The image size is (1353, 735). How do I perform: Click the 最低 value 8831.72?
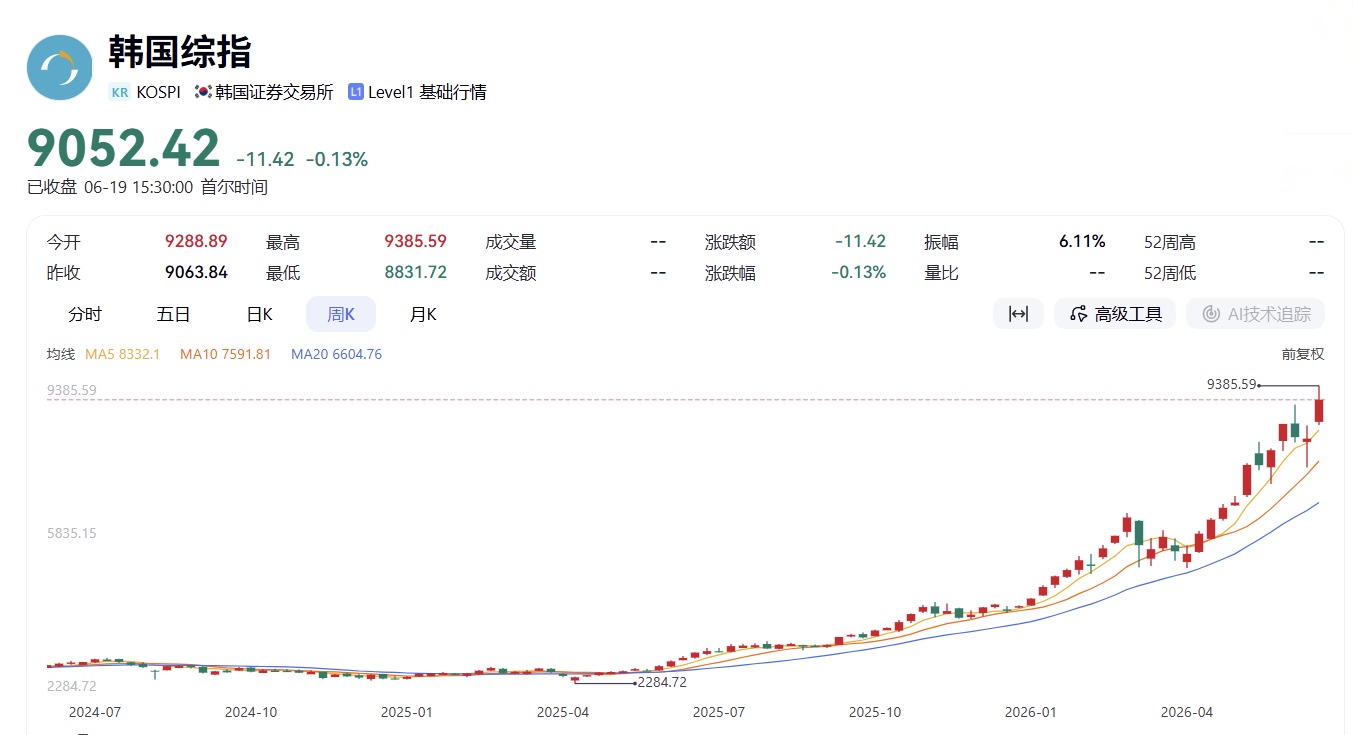tap(415, 272)
